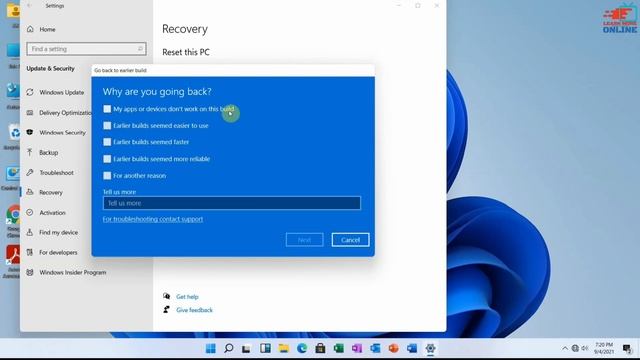This screenshot has width=640, height=360.
Task: Select Troubleshoot in the sidebar
Action: click(x=56, y=173)
